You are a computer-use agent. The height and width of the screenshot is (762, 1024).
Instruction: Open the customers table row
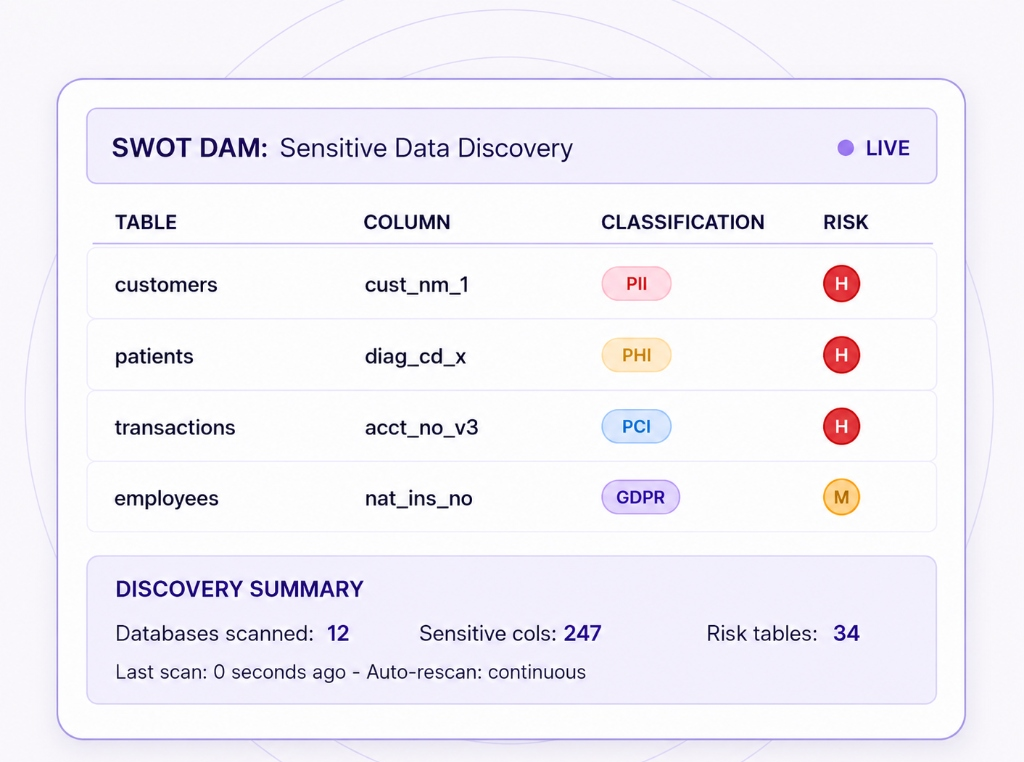[x=512, y=284]
